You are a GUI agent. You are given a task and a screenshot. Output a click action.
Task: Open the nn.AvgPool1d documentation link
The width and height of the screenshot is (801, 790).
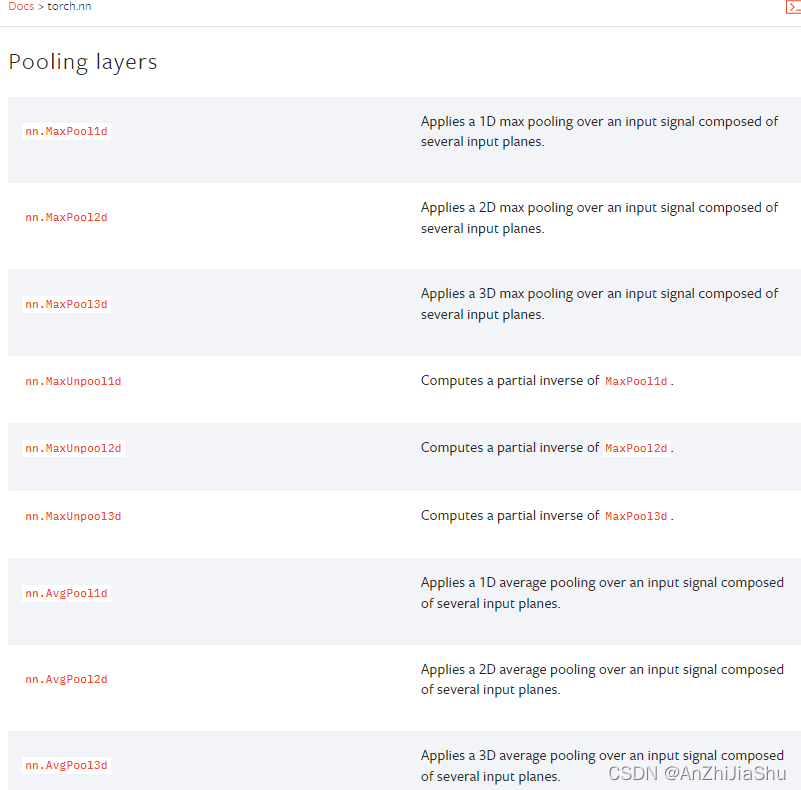coord(66,593)
